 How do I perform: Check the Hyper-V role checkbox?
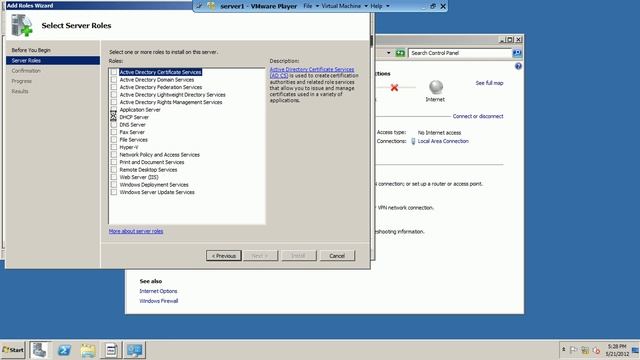pos(114,147)
